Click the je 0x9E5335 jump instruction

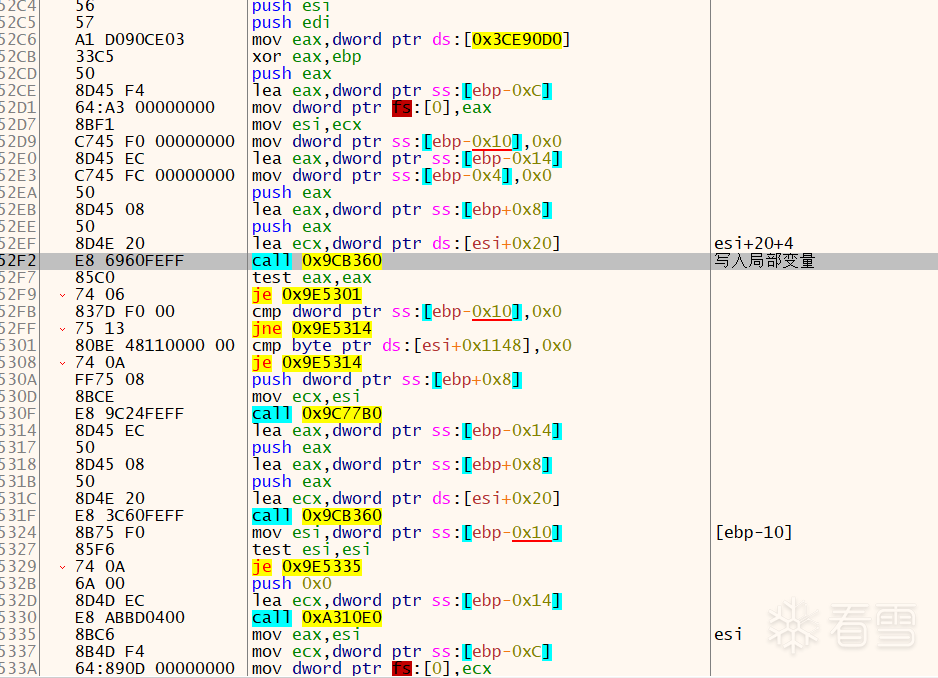tap(306, 567)
